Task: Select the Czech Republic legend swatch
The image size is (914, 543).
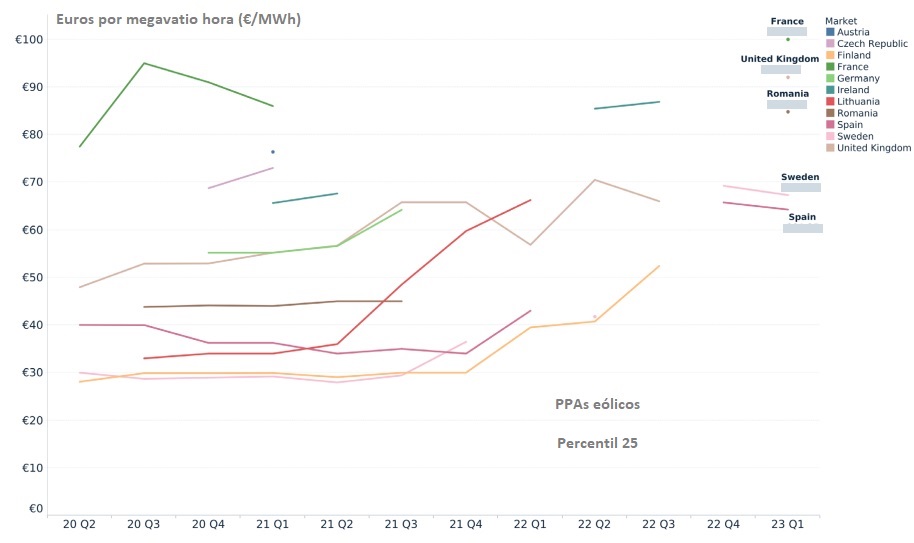Action: click(830, 44)
